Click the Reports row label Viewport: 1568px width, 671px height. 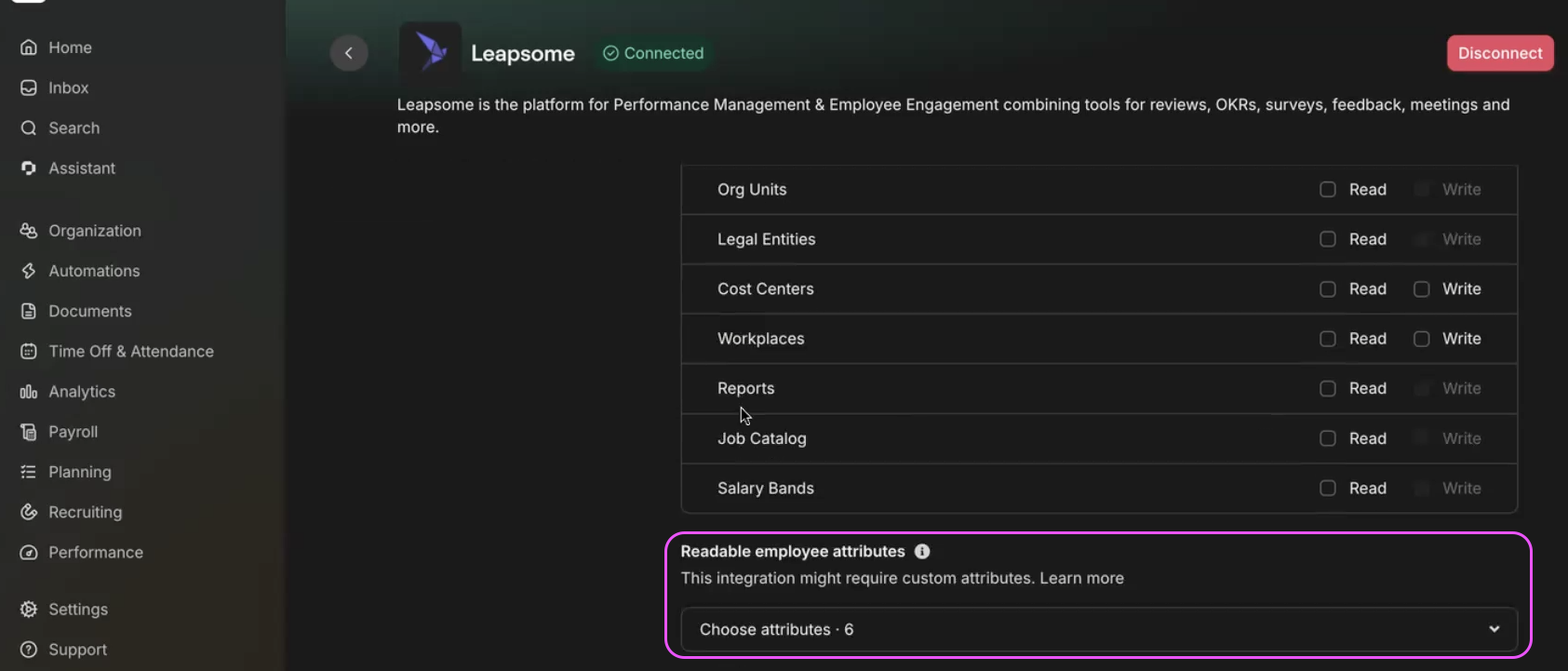[745, 388]
